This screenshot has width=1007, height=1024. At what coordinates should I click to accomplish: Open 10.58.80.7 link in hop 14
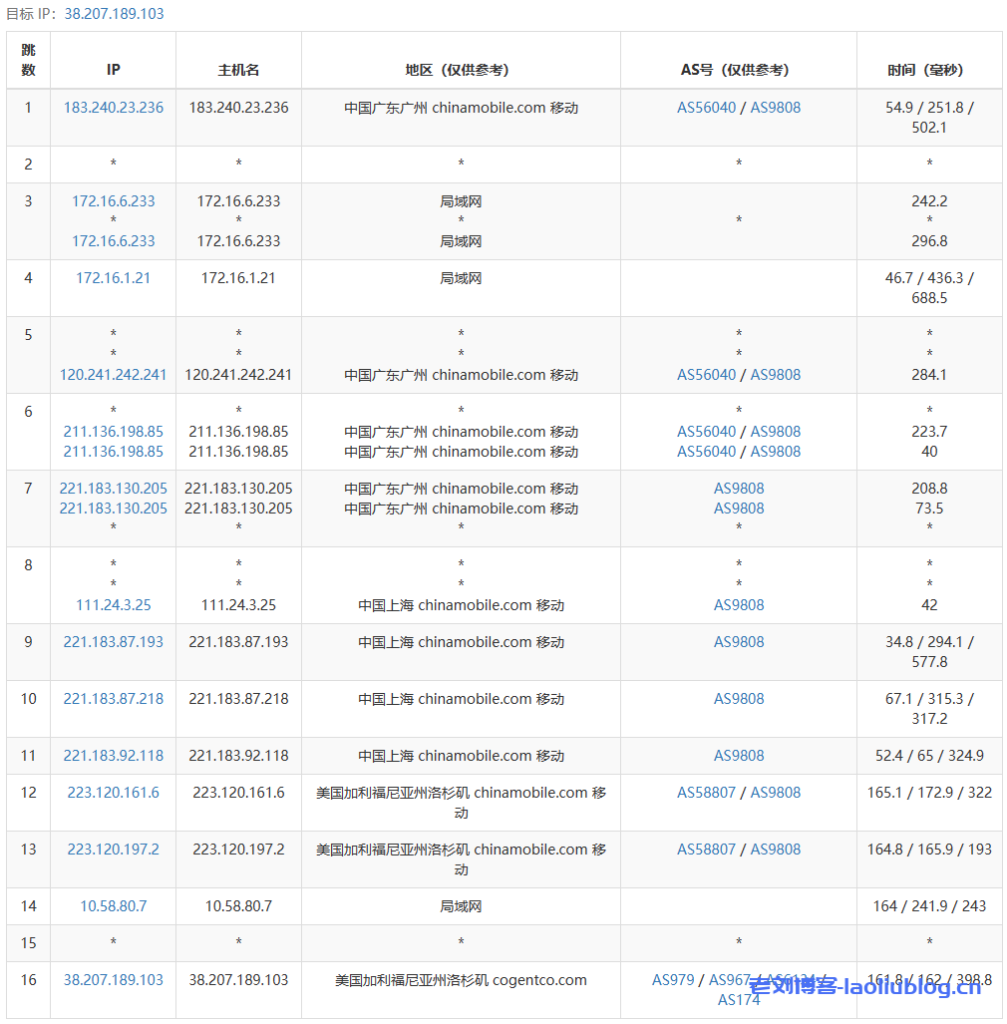113,906
